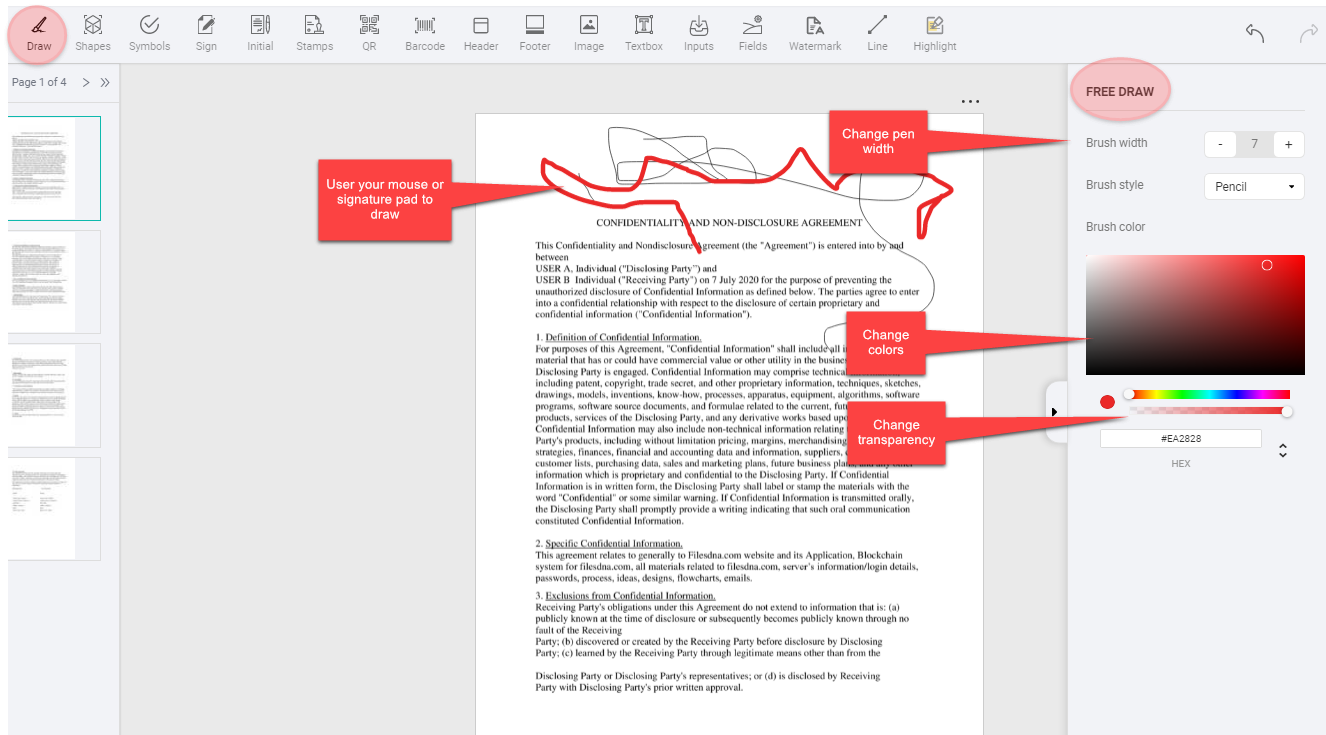Image resolution: width=1326 pixels, height=735 pixels.
Task: Choose the Symbols tool
Action: click(x=149, y=33)
